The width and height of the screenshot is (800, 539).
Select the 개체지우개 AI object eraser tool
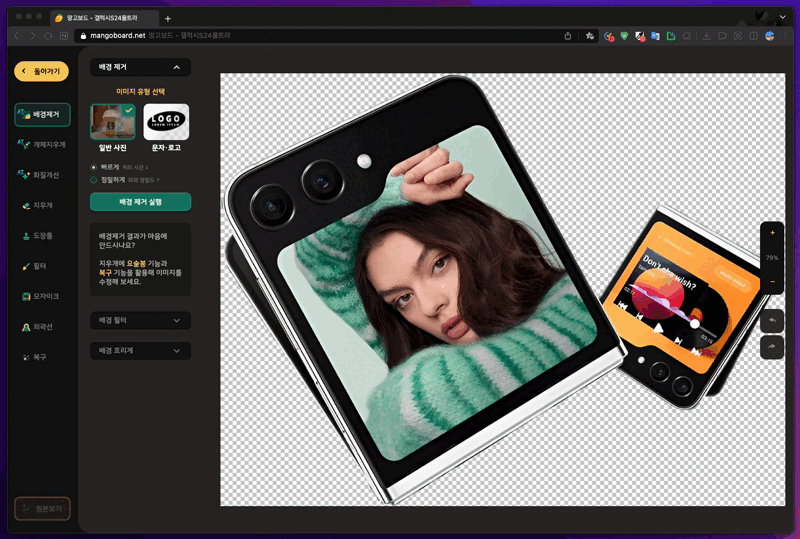pos(41,144)
